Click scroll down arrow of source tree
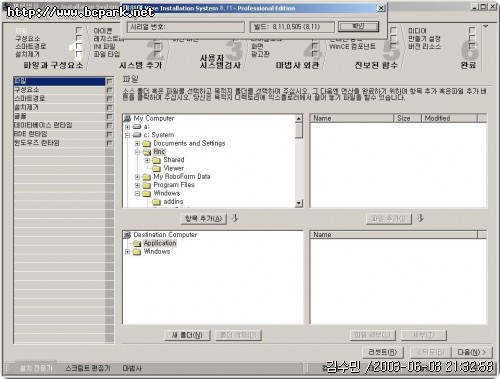 [299, 203]
